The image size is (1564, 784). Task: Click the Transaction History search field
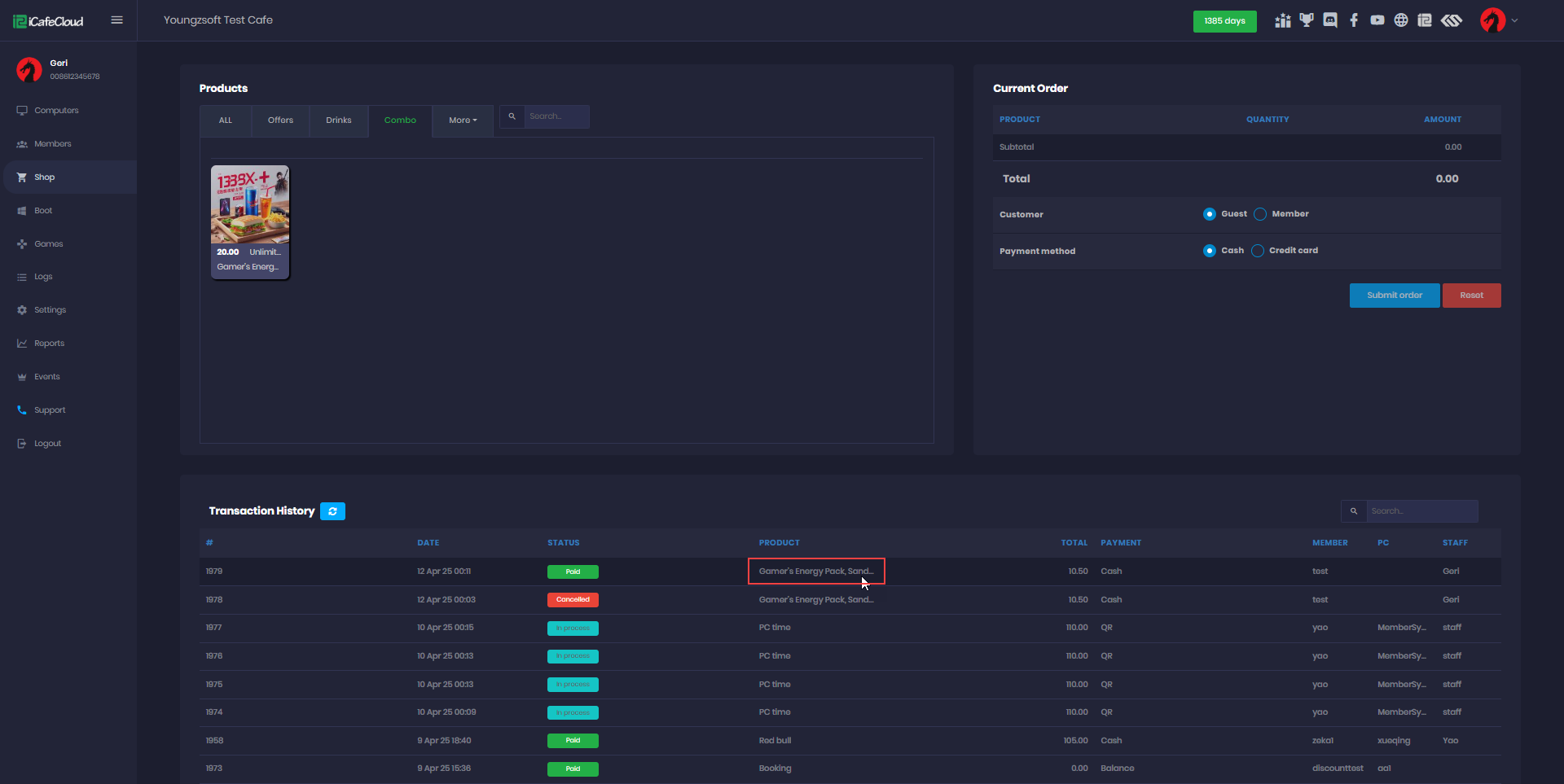(1421, 511)
